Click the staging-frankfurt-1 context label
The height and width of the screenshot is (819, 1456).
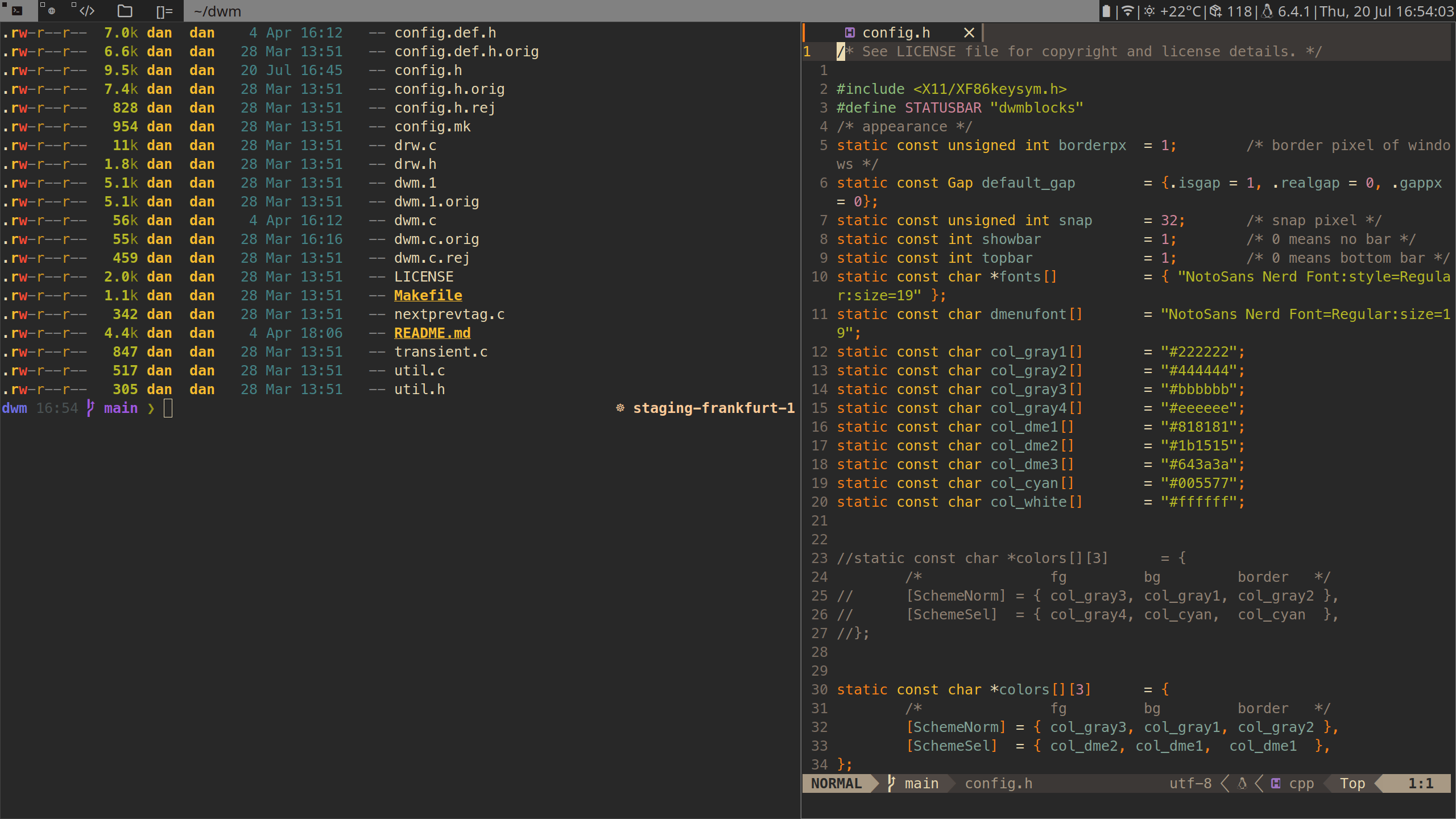(x=714, y=408)
